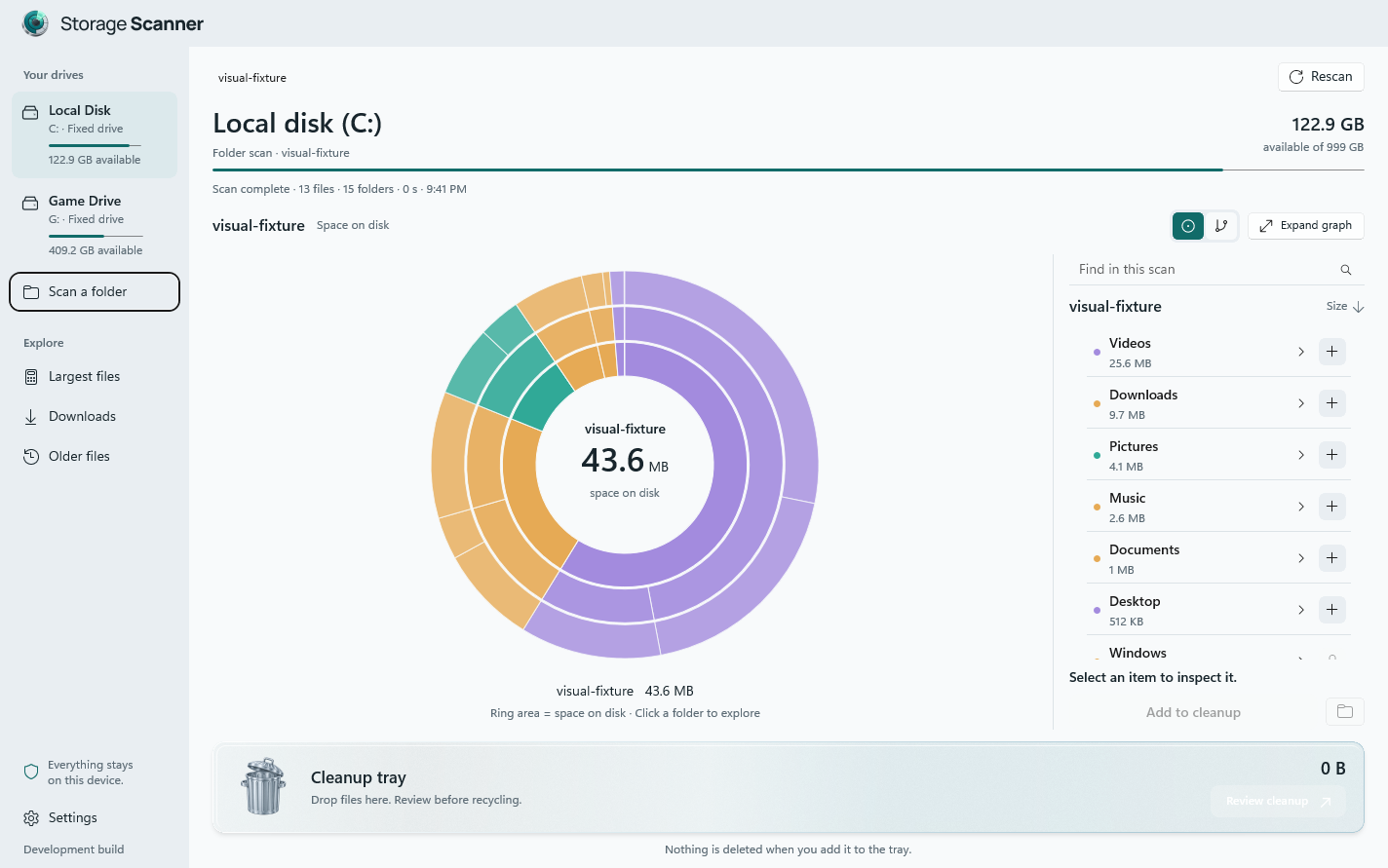Select Local Disk C: drive
The image size is (1388, 868).
[95, 134]
